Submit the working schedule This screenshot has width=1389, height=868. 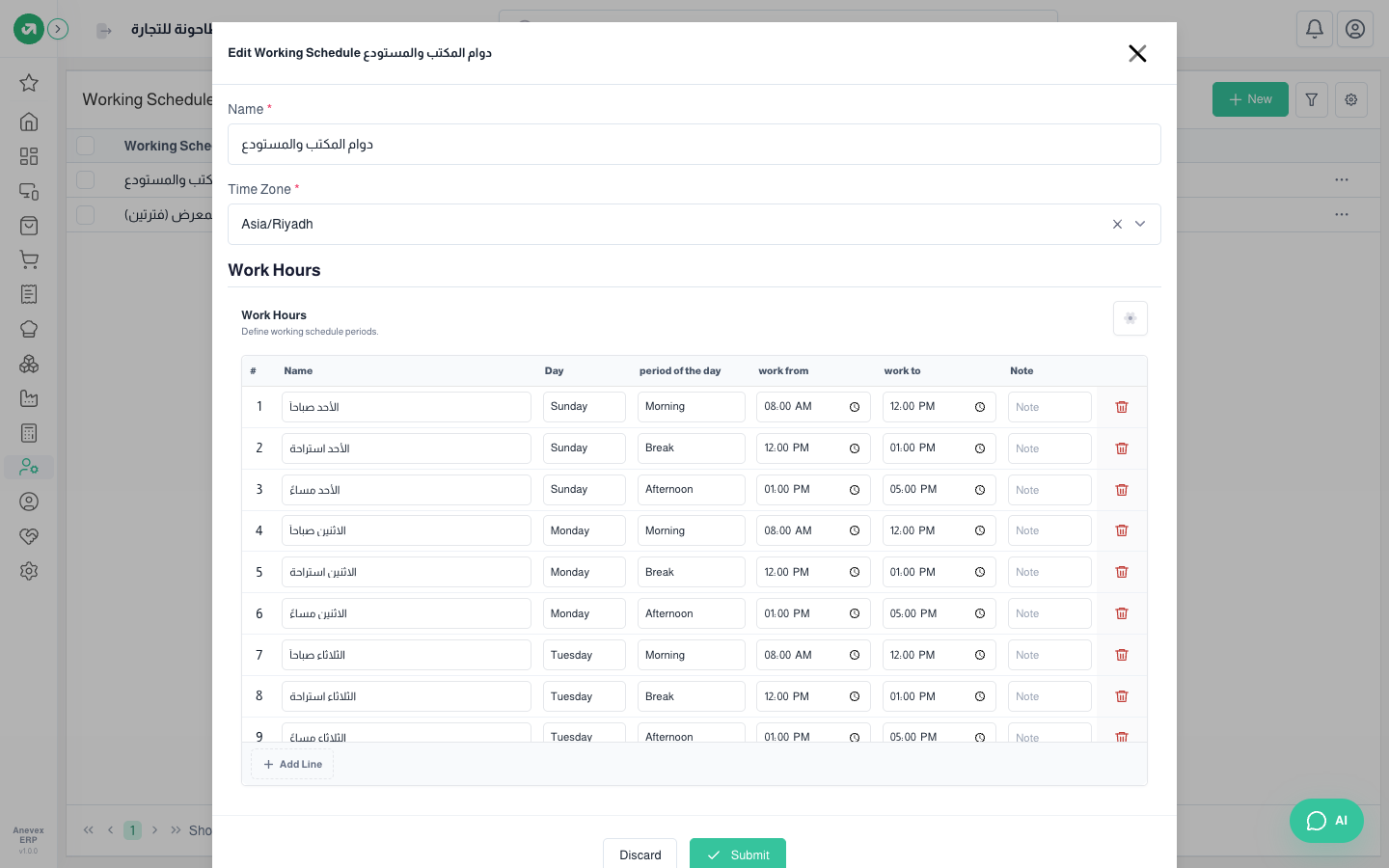(x=738, y=853)
